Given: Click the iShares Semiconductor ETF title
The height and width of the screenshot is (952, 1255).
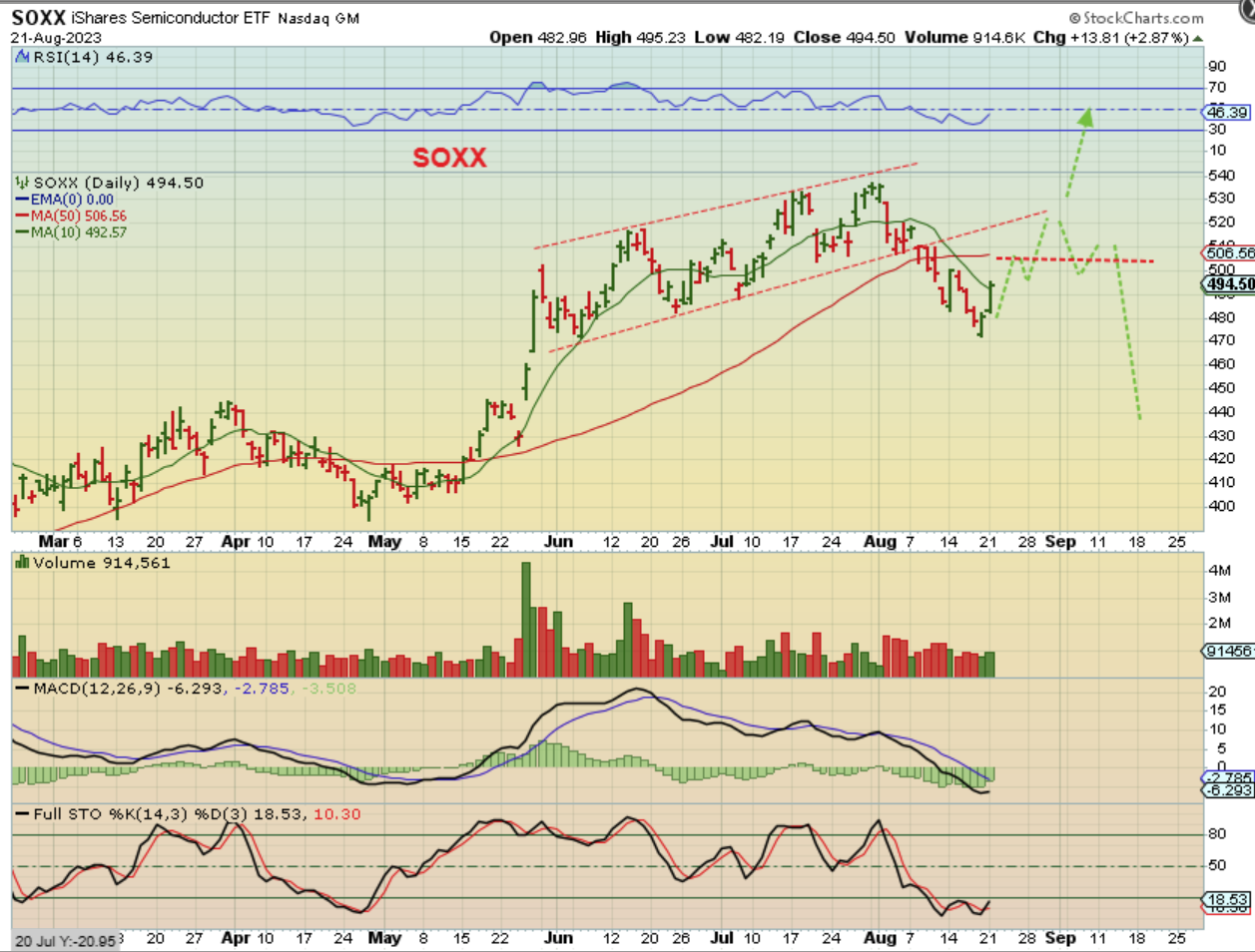Looking at the screenshot, I should point(171,18).
